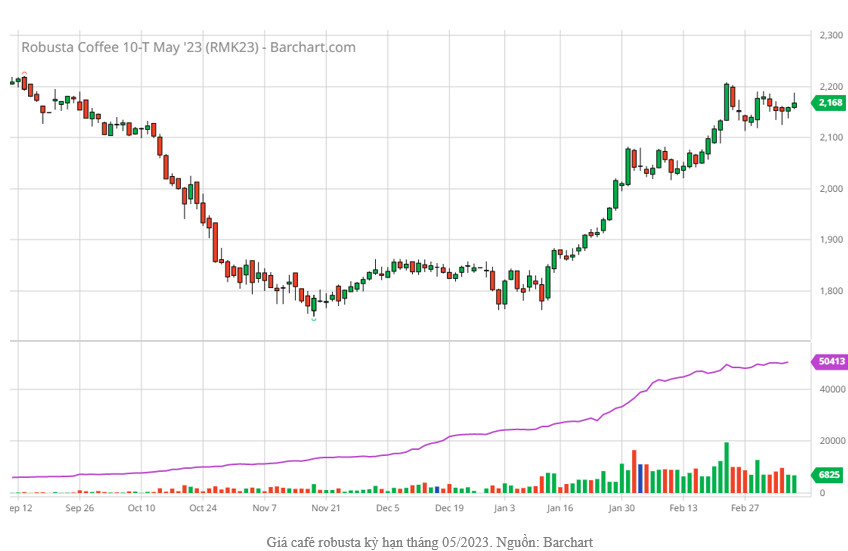Click the red high marker above September candle
The image size is (848, 551).
(24, 72)
